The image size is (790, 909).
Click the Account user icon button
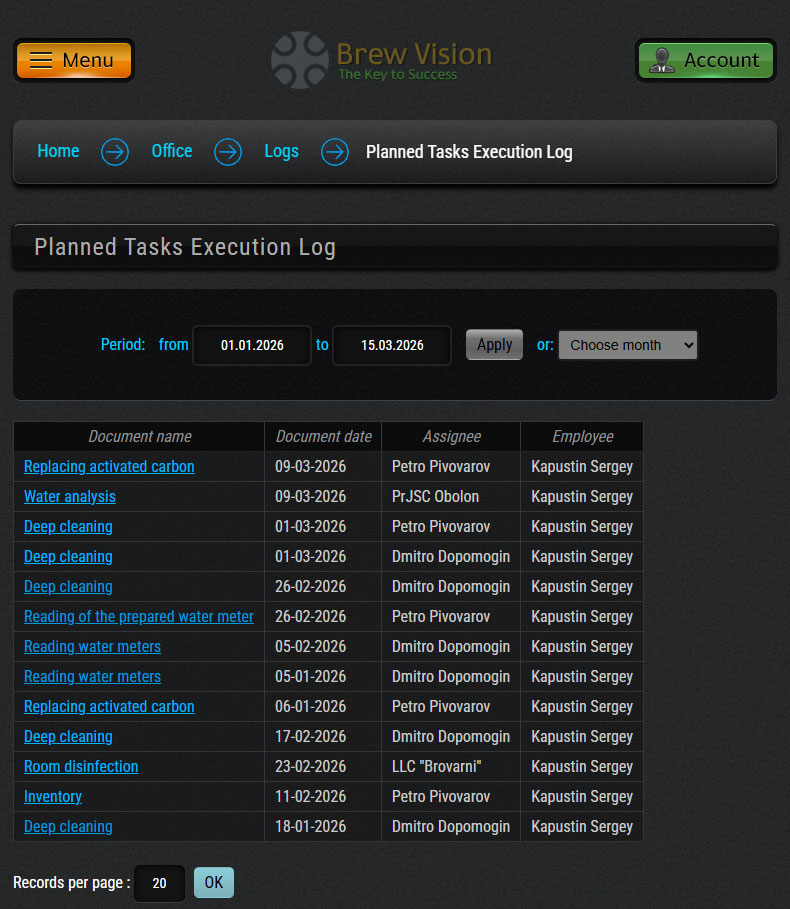(x=705, y=60)
